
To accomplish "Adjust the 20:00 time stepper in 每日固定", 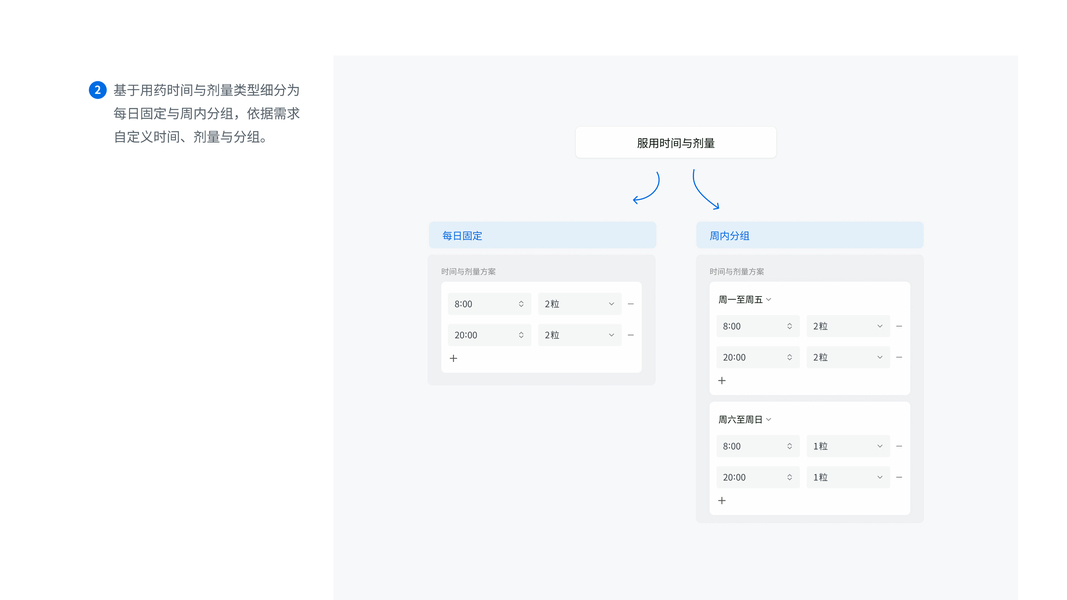I will (x=521, y=335).
